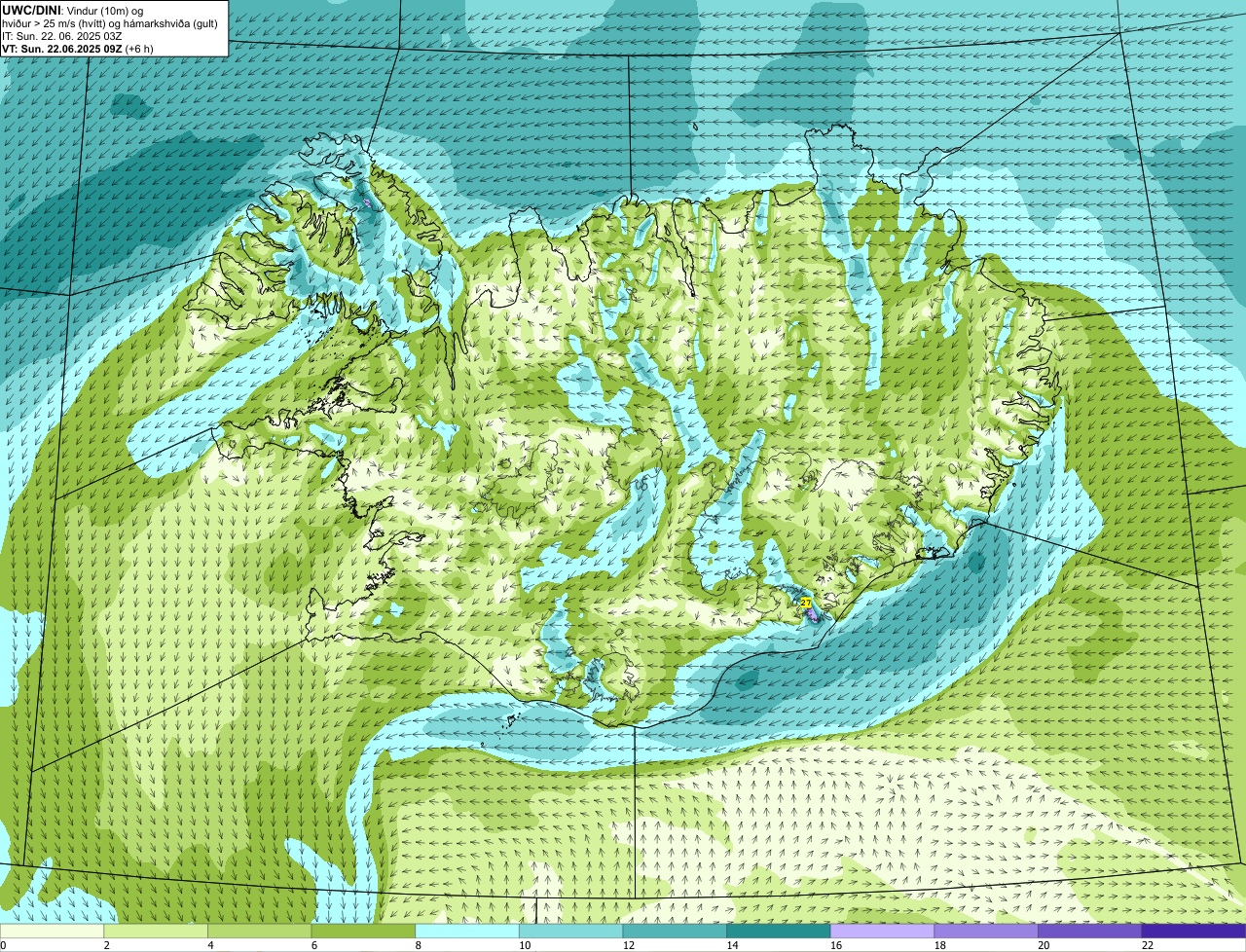
Task: Click the 16–18 m/s light purple swatch
Action: point(883,931)
